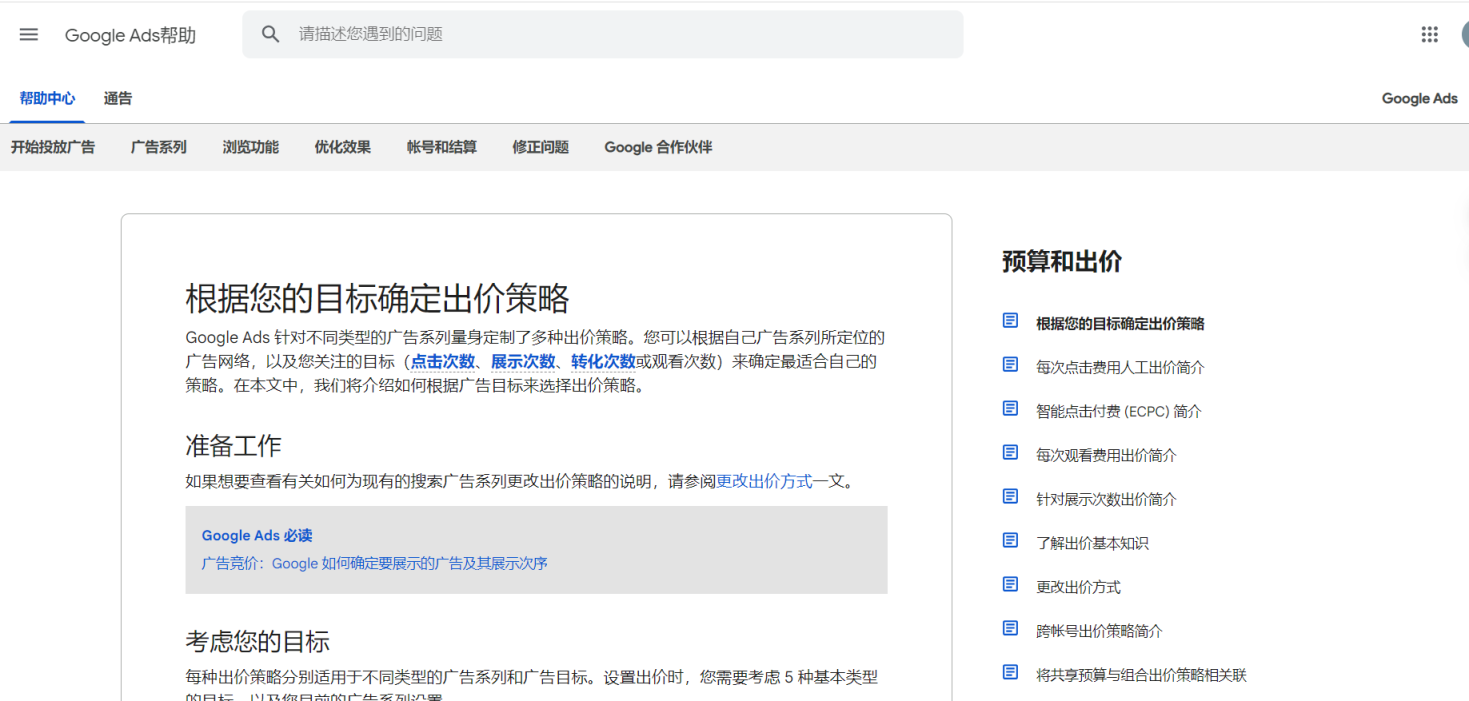The height and width of the screenshot is (701, 1469).
Task: Click the article icon beside 更改出价方式
Action: [1009, 584]
